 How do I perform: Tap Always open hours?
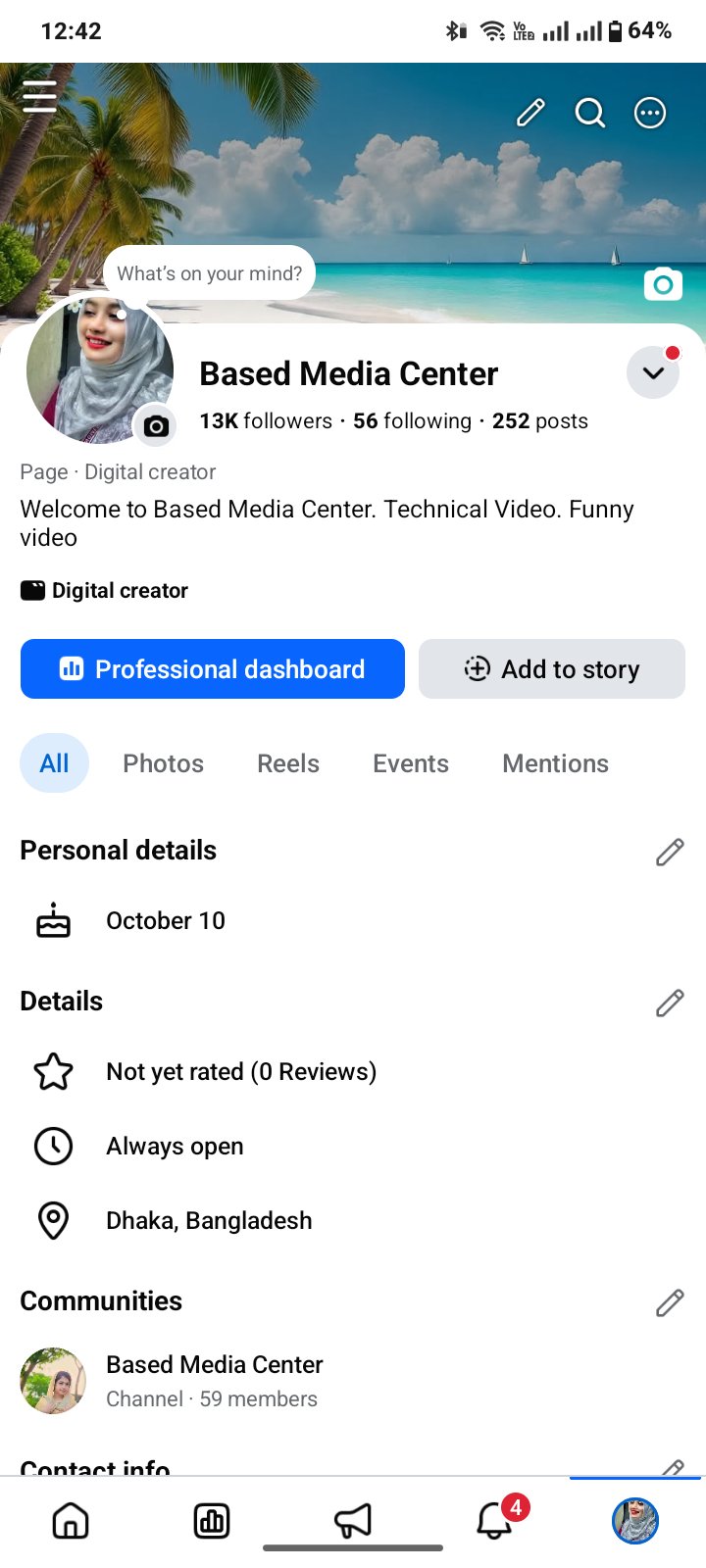pos(175,1147)
